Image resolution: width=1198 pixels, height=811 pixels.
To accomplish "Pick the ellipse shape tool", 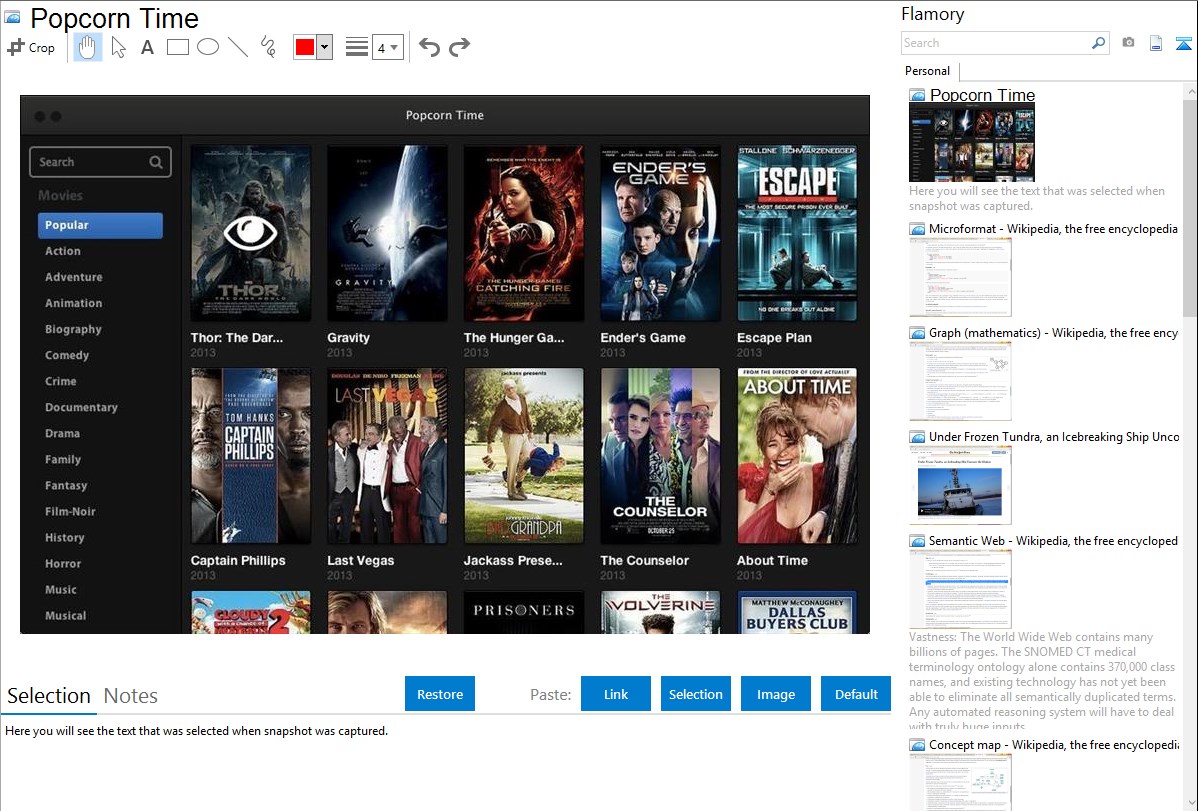I will click(x=208, y=47).
